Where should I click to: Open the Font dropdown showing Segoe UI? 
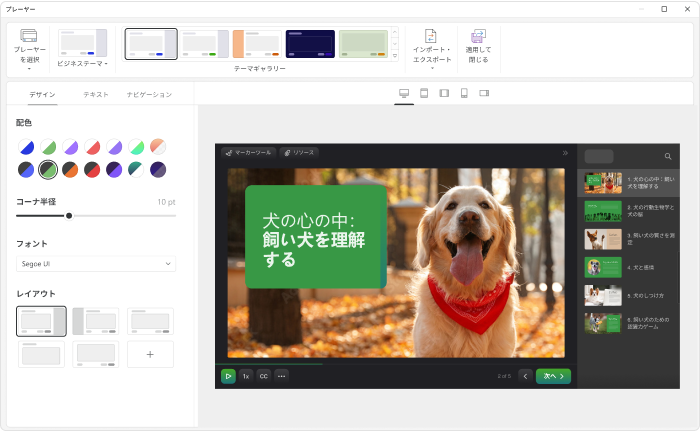tap(96, 264)
